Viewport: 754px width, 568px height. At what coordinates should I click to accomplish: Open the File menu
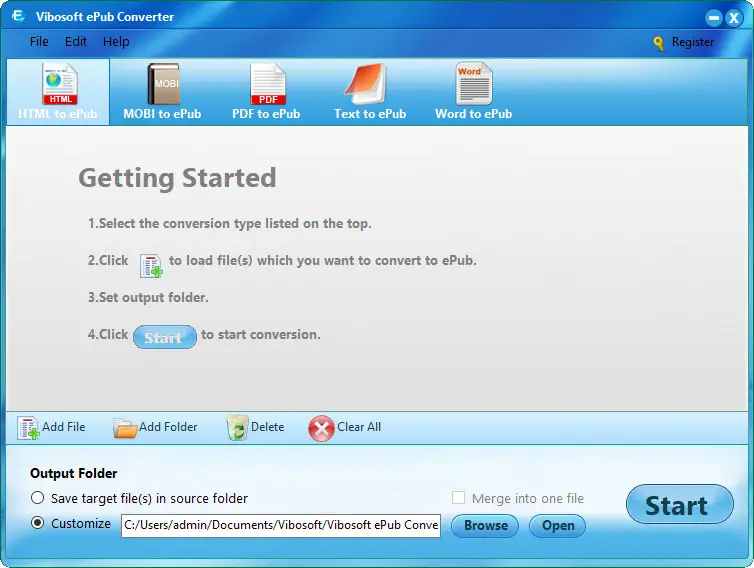[39, 42]
